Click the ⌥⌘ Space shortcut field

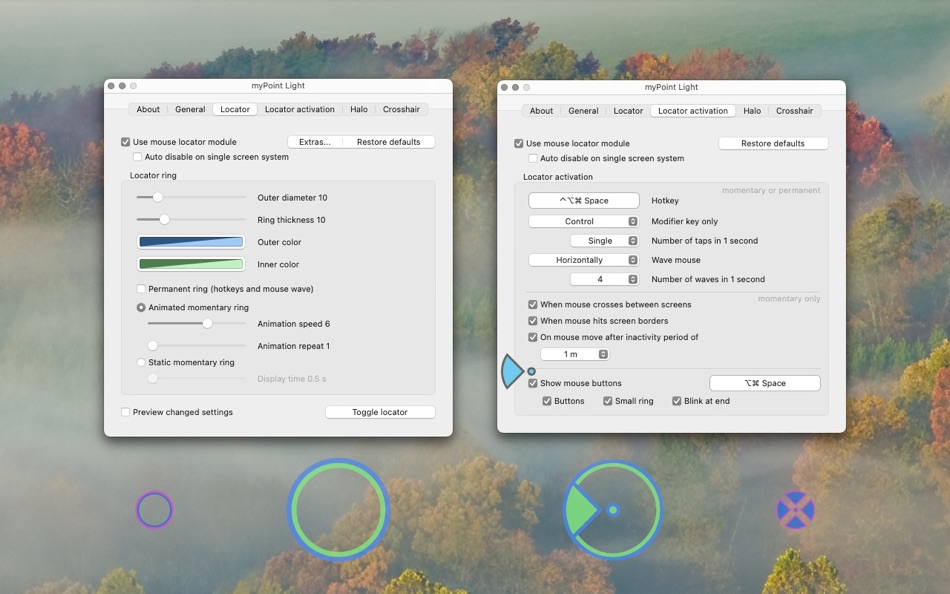[765, 383]
